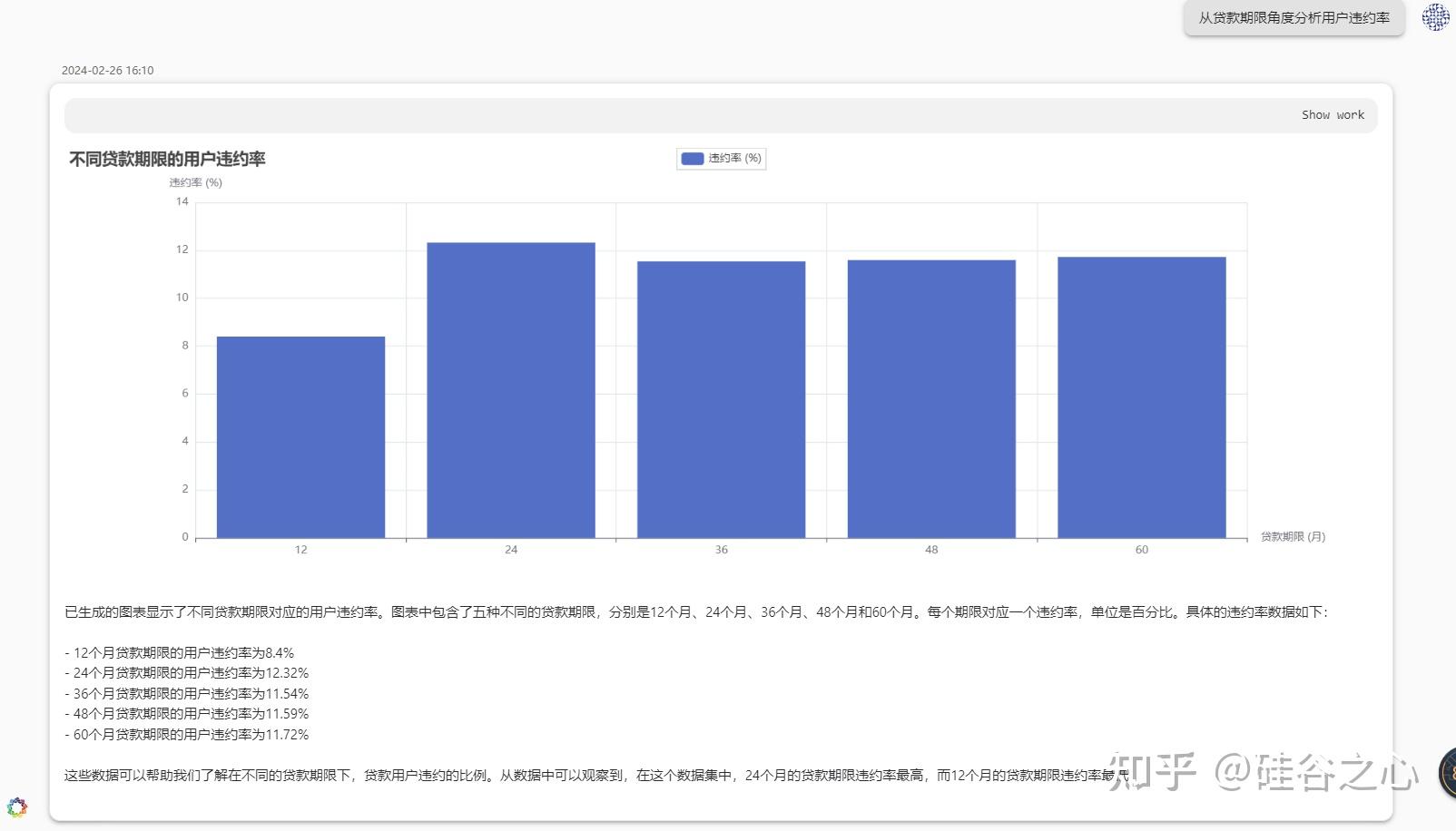Click the bar above the 60 label
Viewport: 1456px width, 831px height.
tap(1141, 396)
